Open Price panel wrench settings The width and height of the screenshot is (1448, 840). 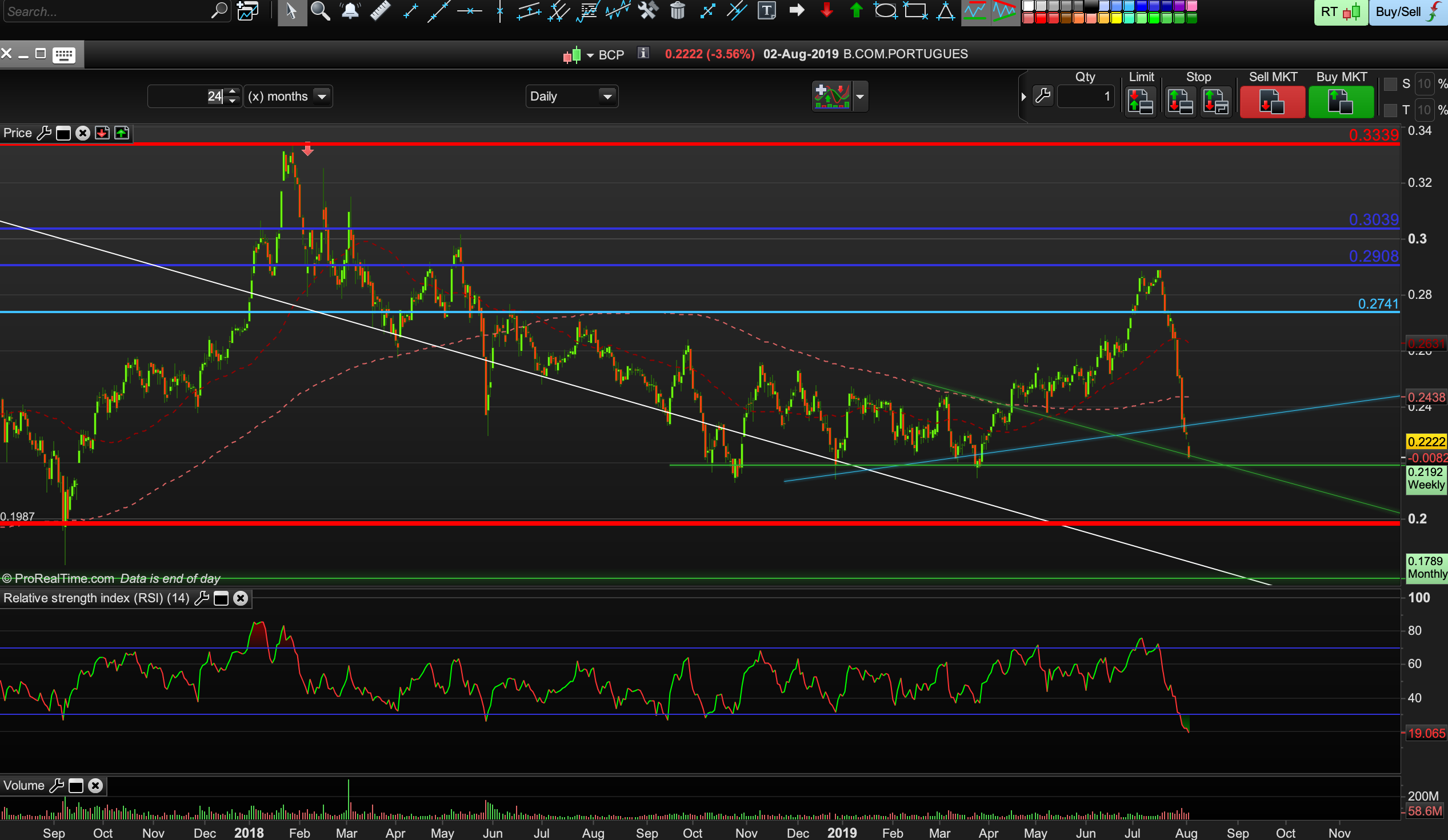pyautogui.click(x=43, y=133)
